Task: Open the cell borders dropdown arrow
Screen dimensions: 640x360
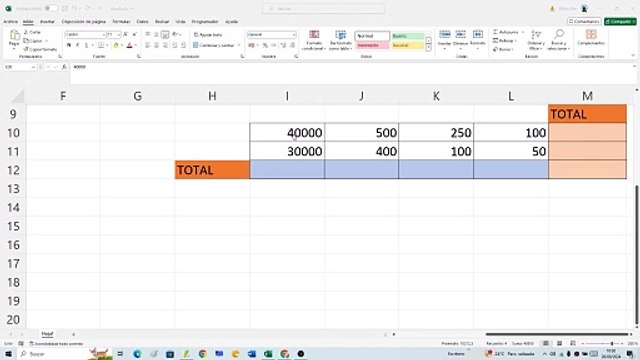Action: coord(107,45)
